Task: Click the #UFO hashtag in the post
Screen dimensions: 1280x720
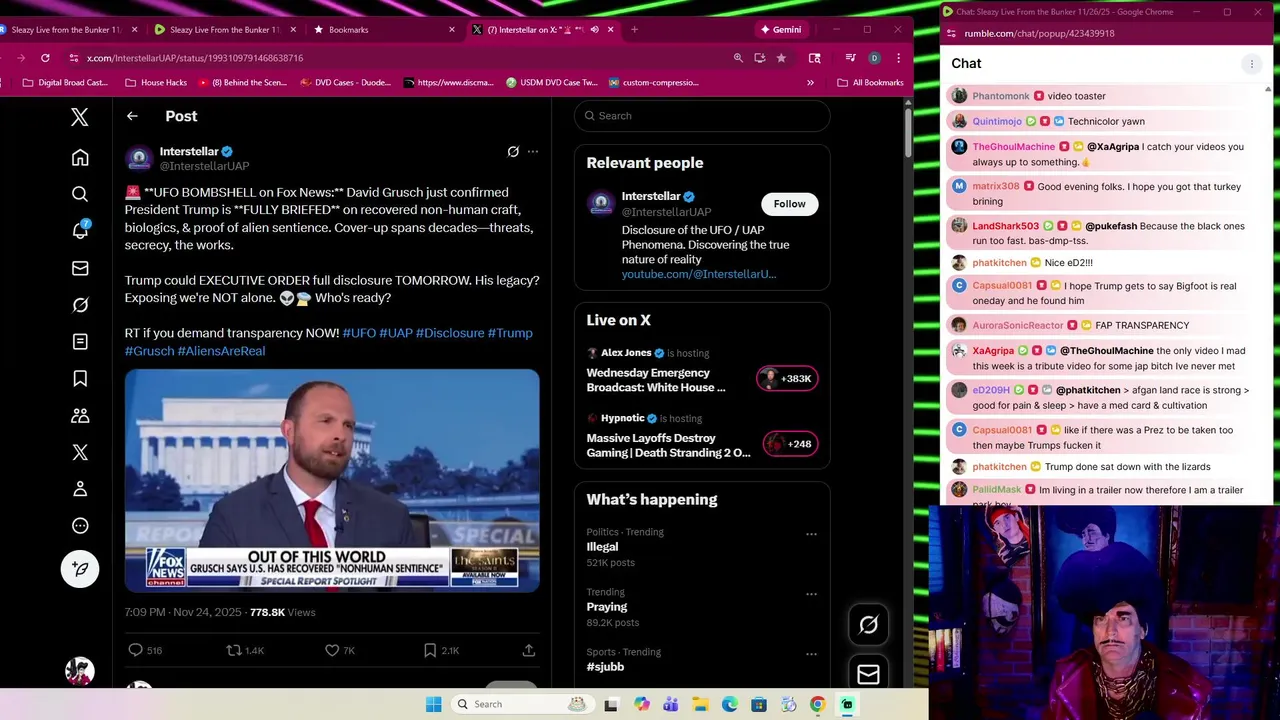Action: point(359,333)
